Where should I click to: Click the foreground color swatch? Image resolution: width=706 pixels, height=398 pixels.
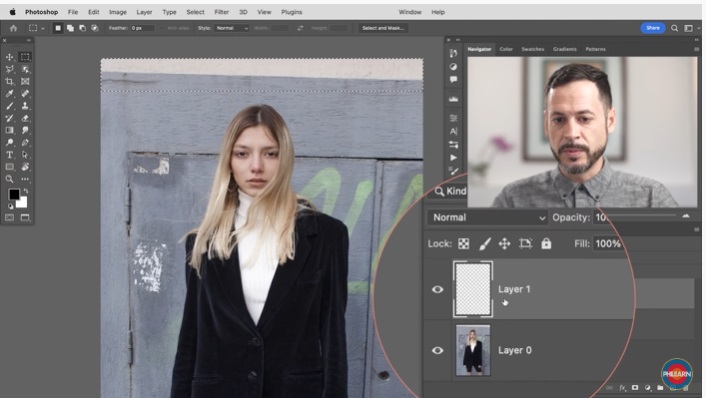(14, 194)
